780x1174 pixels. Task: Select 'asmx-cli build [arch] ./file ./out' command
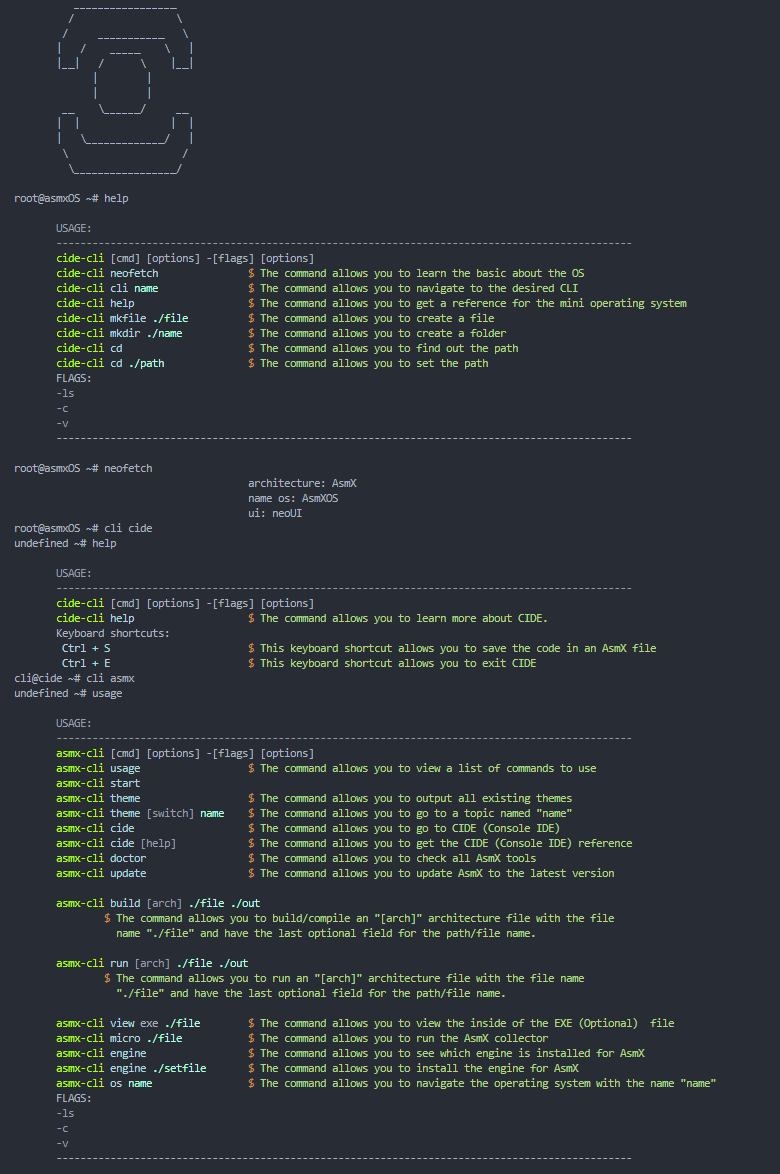[158, 903]
